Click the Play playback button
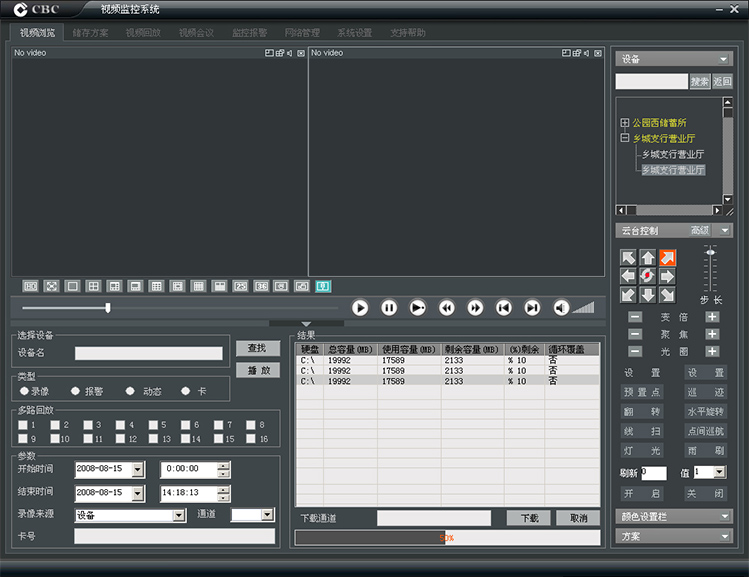This screenshot has height=577, width=749. click(x=360, y=308)
